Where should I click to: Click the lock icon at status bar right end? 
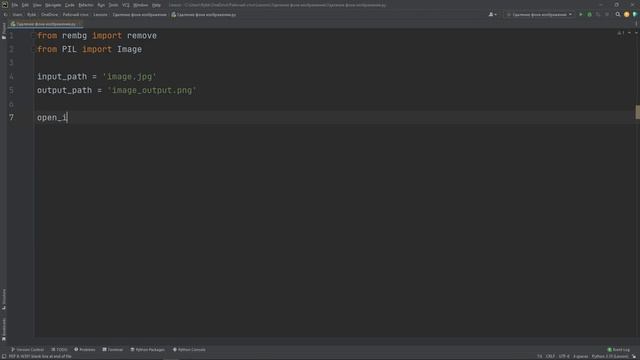635,356
